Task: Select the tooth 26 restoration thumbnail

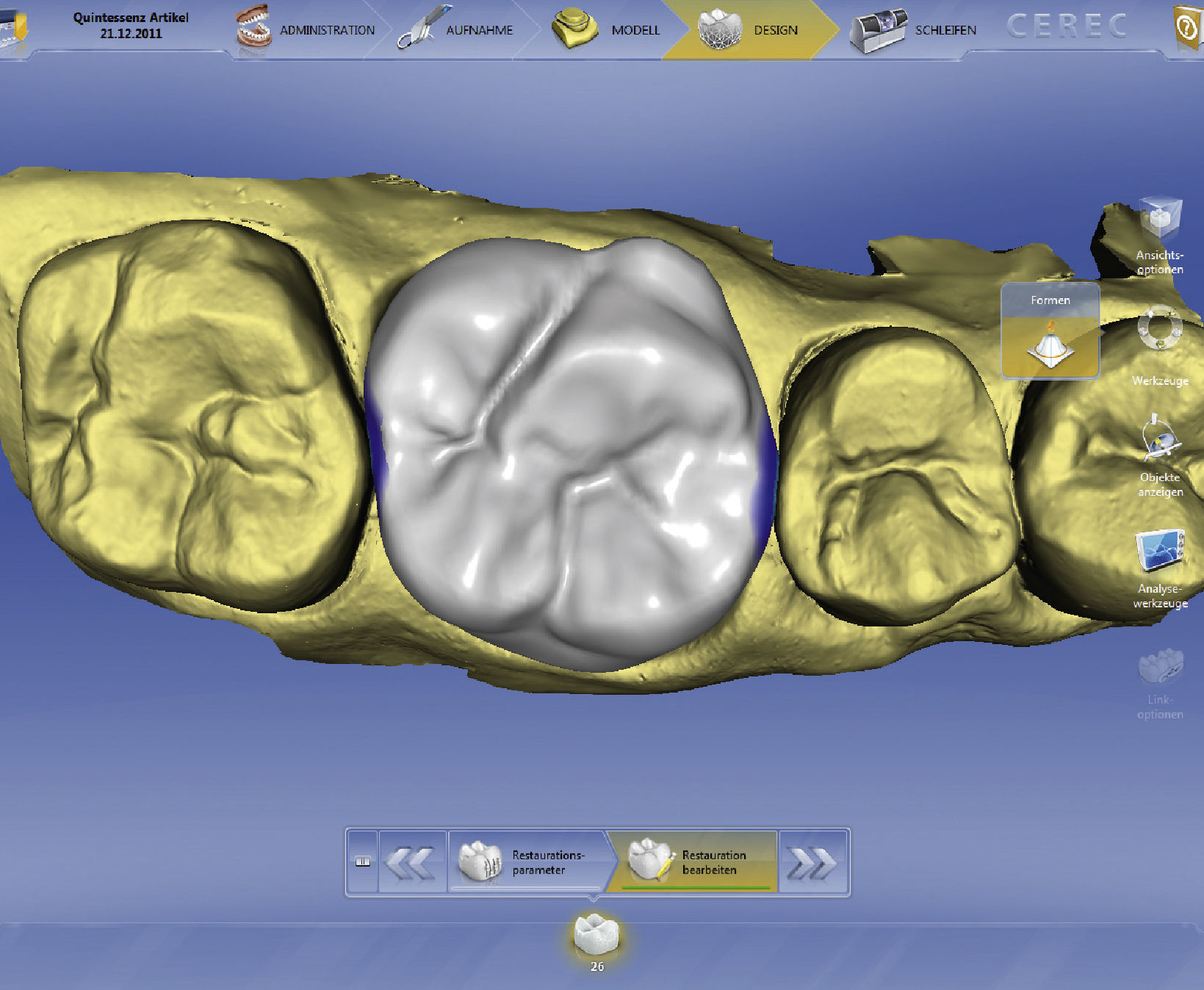Action: 596,936
